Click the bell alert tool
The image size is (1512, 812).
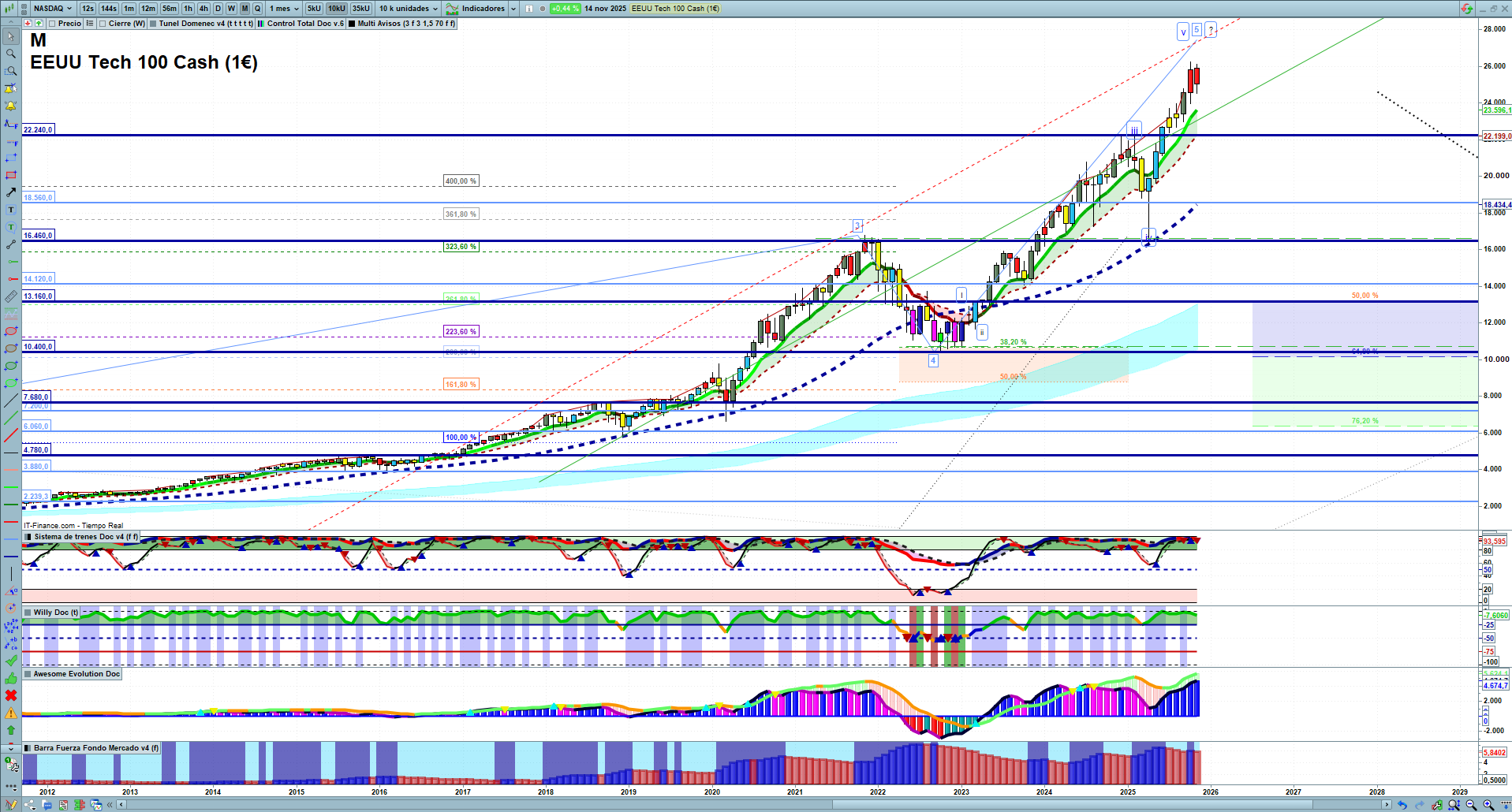(x=11, y=106)
